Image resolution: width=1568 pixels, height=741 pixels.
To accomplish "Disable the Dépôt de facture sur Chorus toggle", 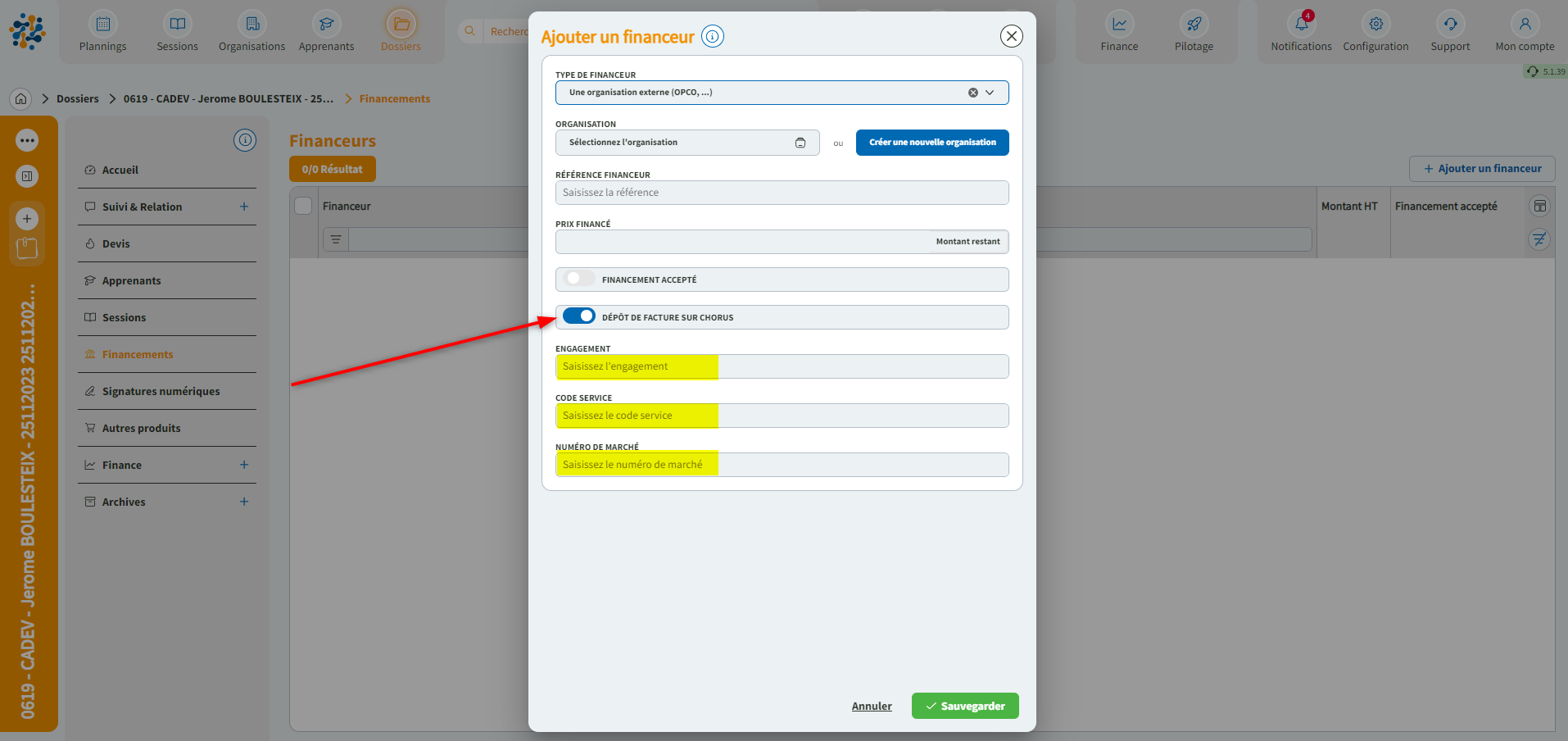I will pyautogui.click(x=579, y=316).
